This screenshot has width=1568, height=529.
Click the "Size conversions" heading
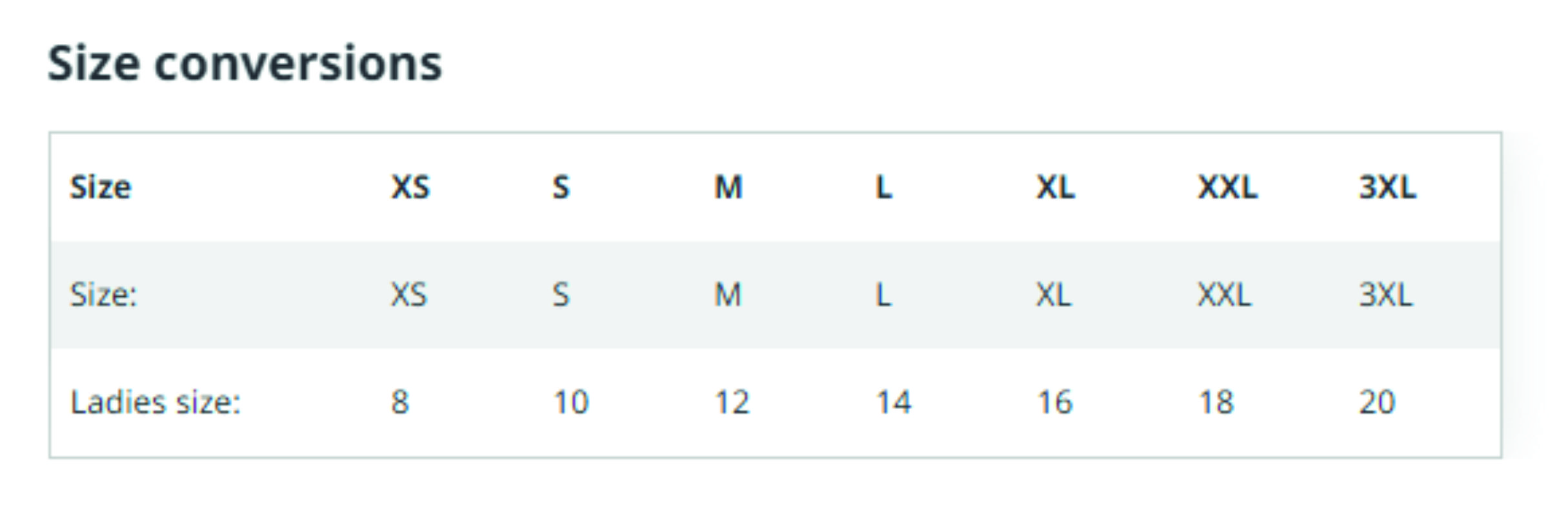245,64
